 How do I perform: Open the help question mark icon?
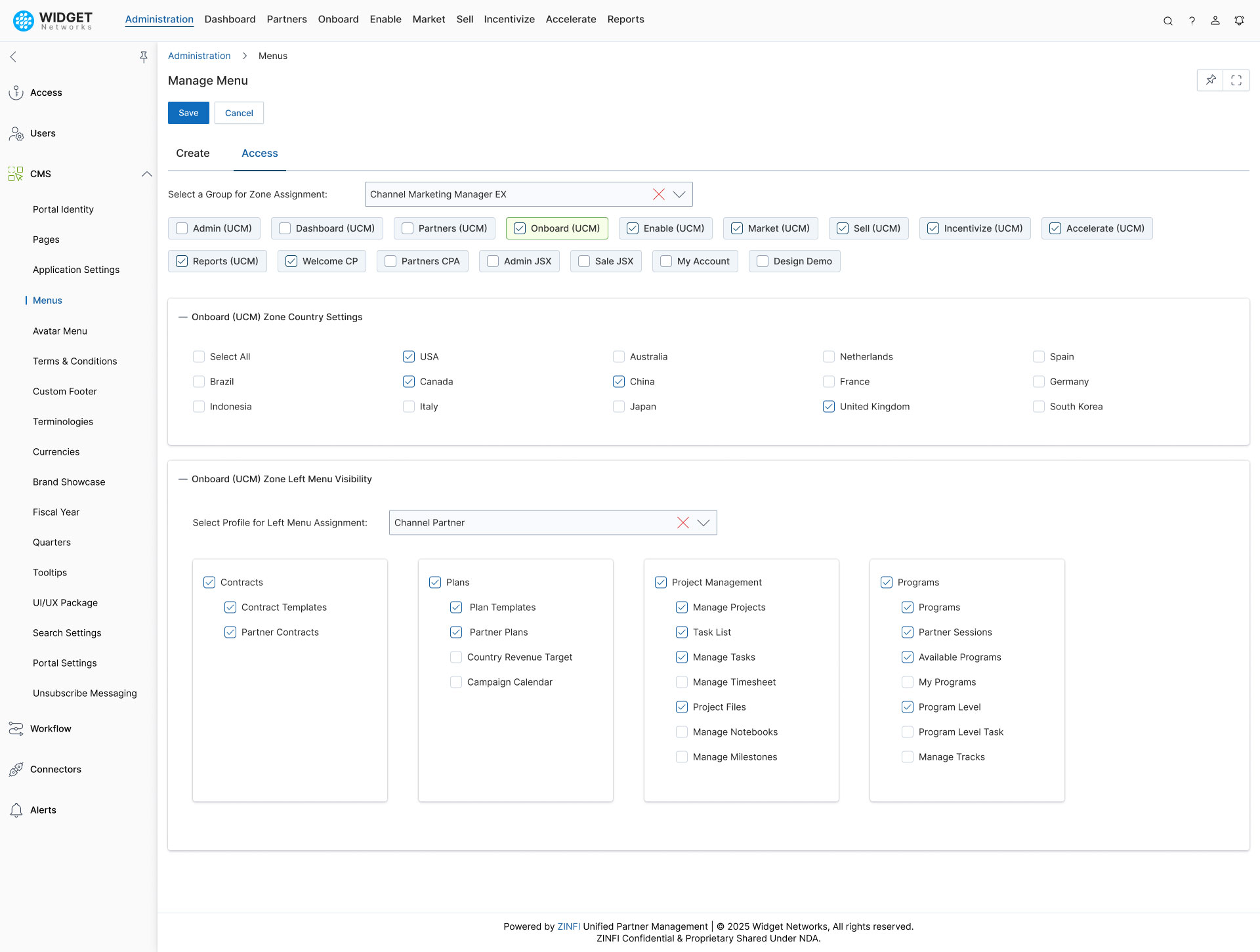pyautogui.click(x=1192, y=21)
